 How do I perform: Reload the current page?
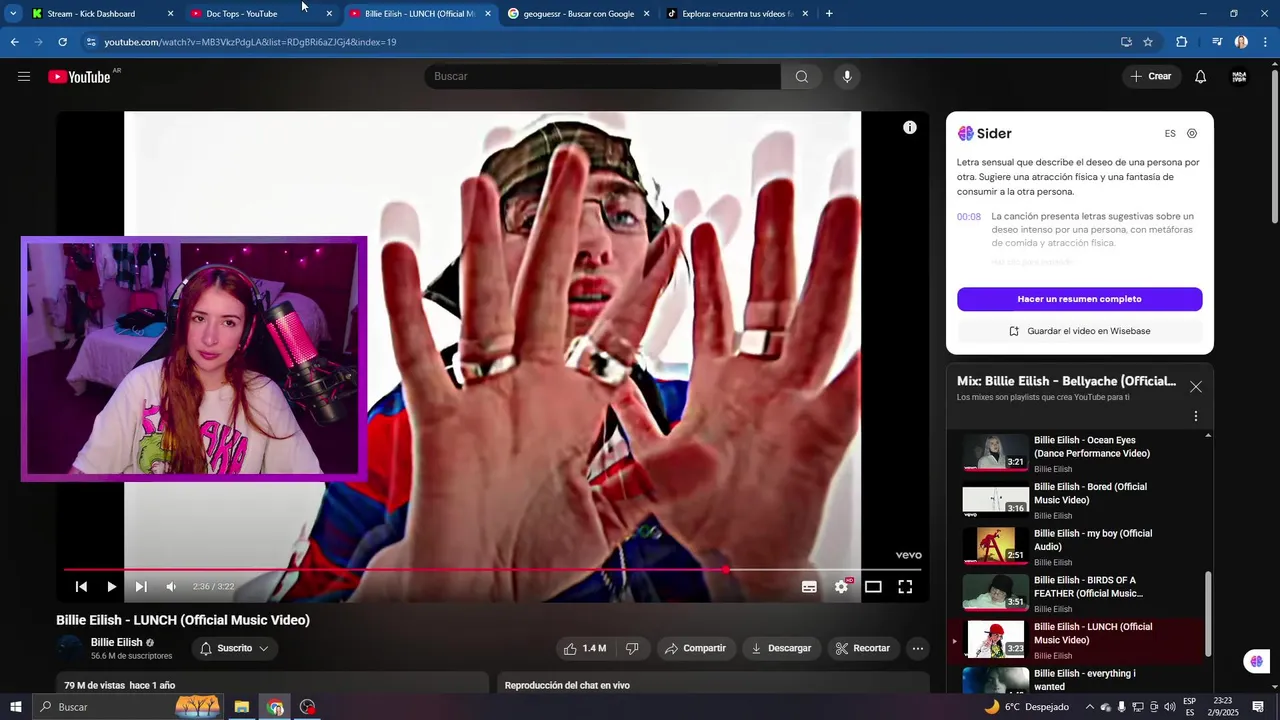click(62, 42)
